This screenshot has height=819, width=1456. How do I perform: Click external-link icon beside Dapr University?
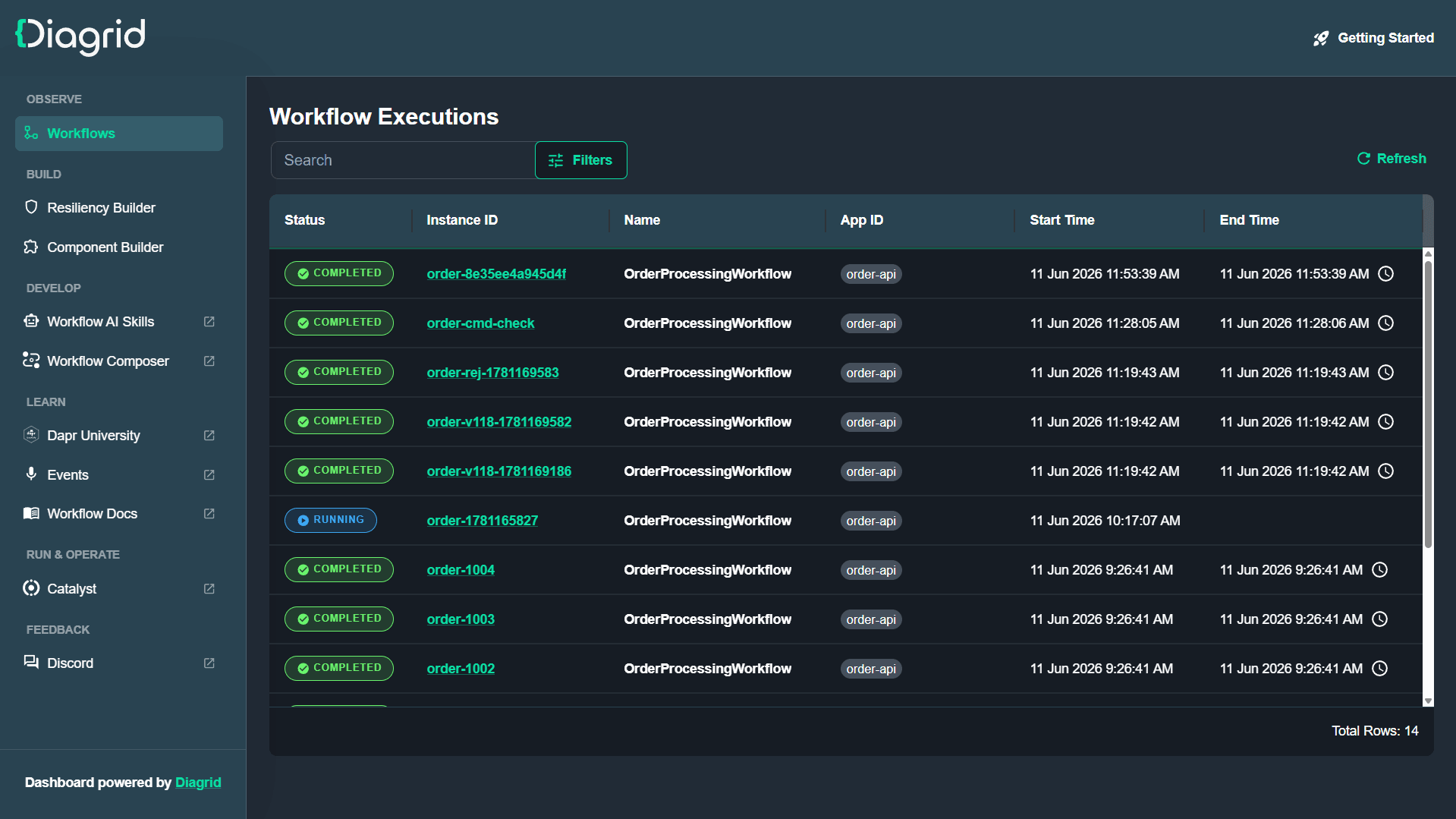(209, 436)
